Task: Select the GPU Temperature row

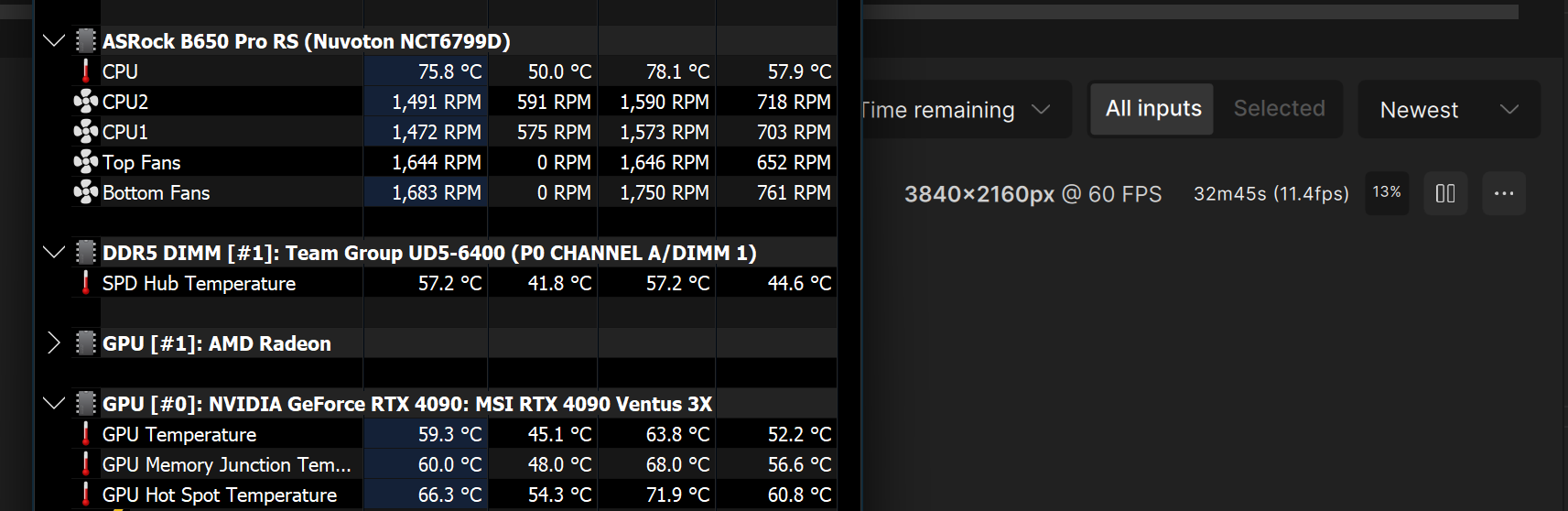Action: point(454,434)
